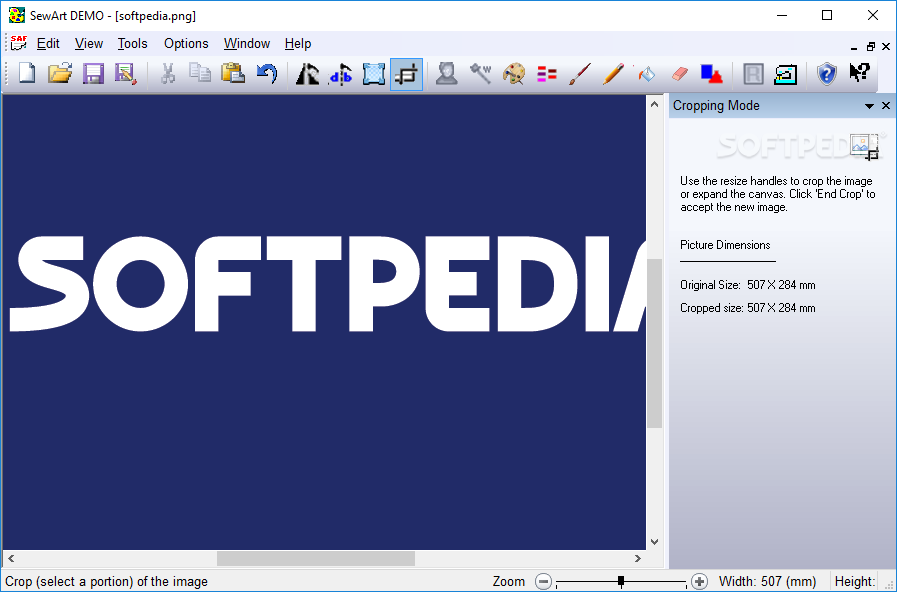Click the Cut scissors icon
The width and height of the screenshot is (897, 592).
168,74
